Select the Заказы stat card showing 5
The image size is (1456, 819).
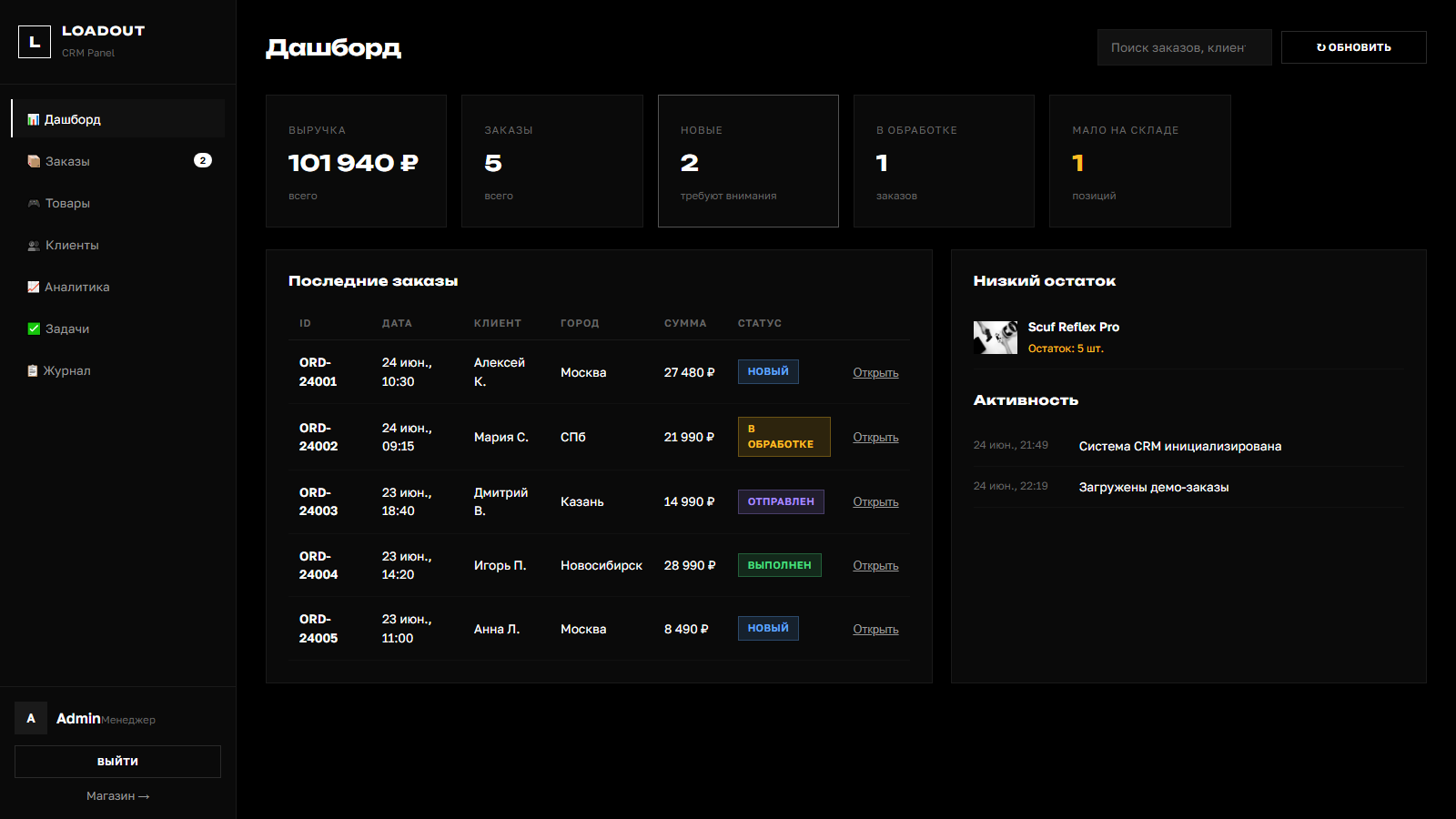pyautogui.click(x=552, y=161)
